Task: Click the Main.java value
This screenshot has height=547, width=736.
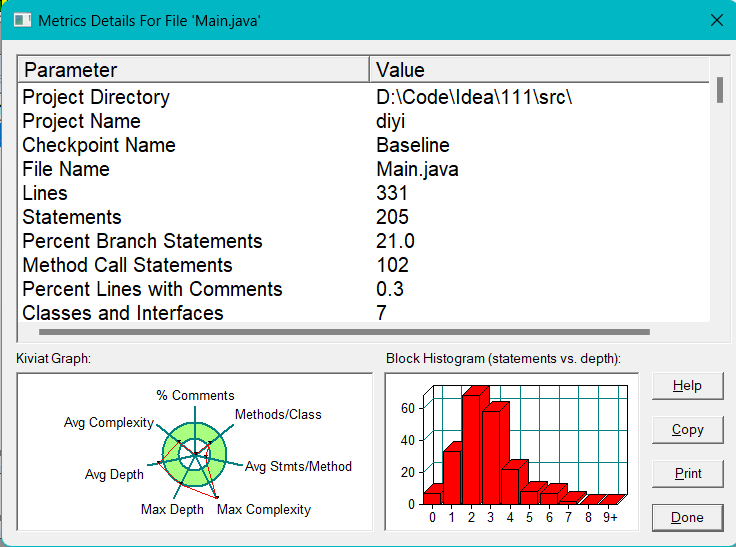Action: click(x=417, y=169)
